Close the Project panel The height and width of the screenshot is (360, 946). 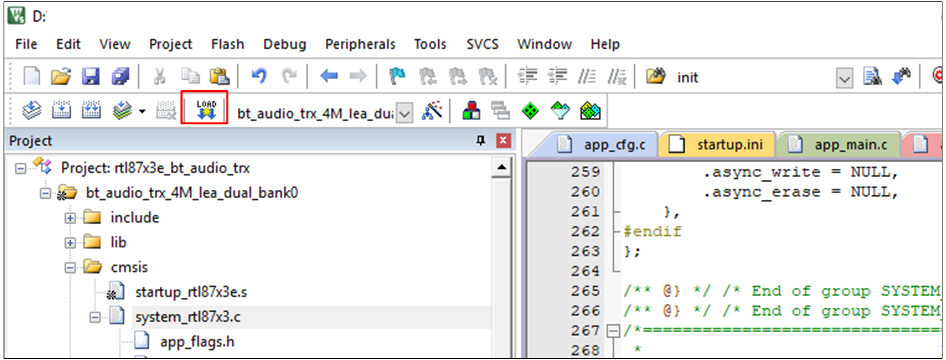point(503,141)
